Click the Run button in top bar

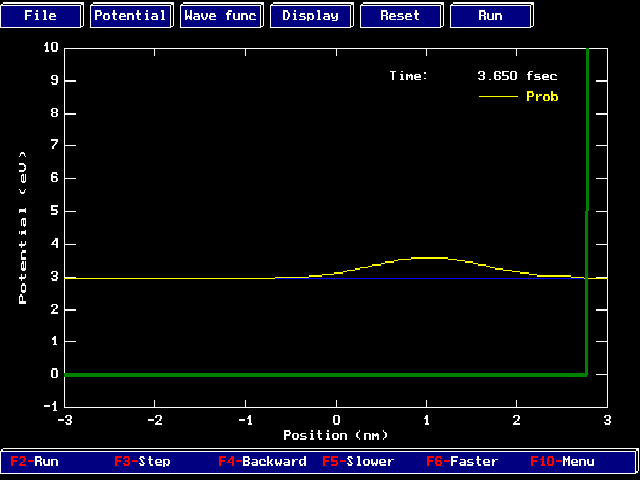(491, 16)
